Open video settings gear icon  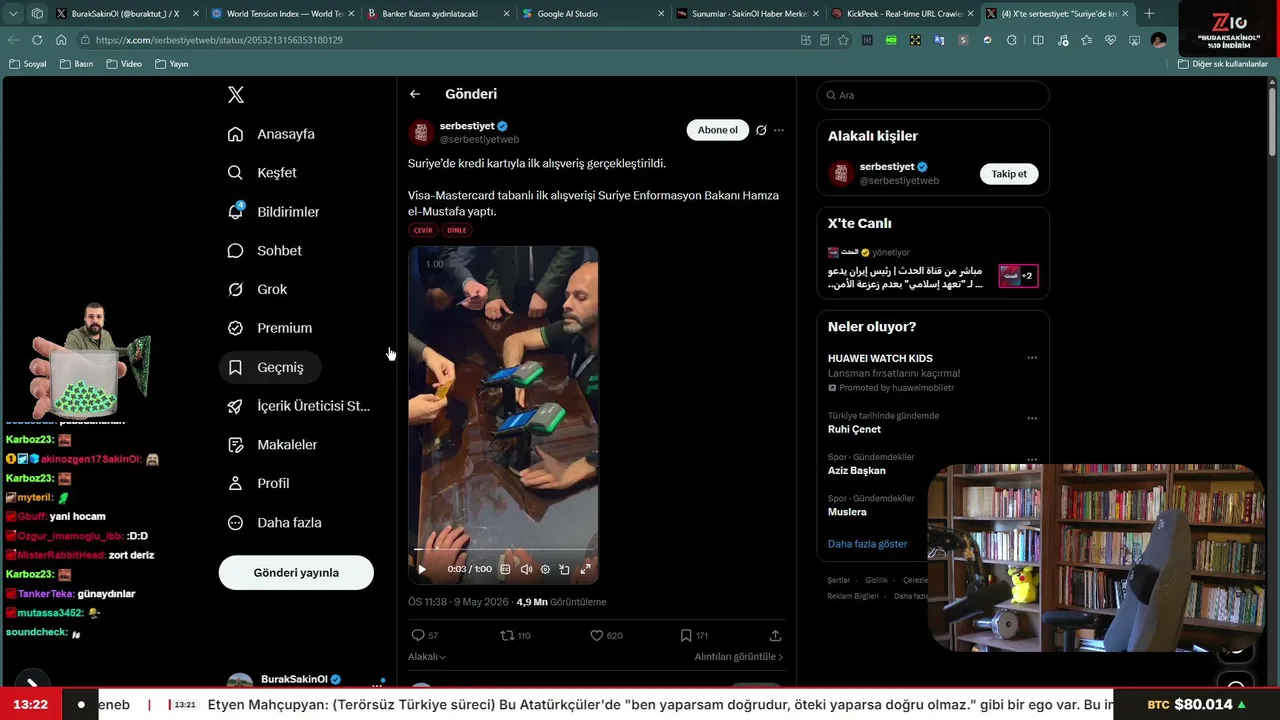(x=545, y=569)
